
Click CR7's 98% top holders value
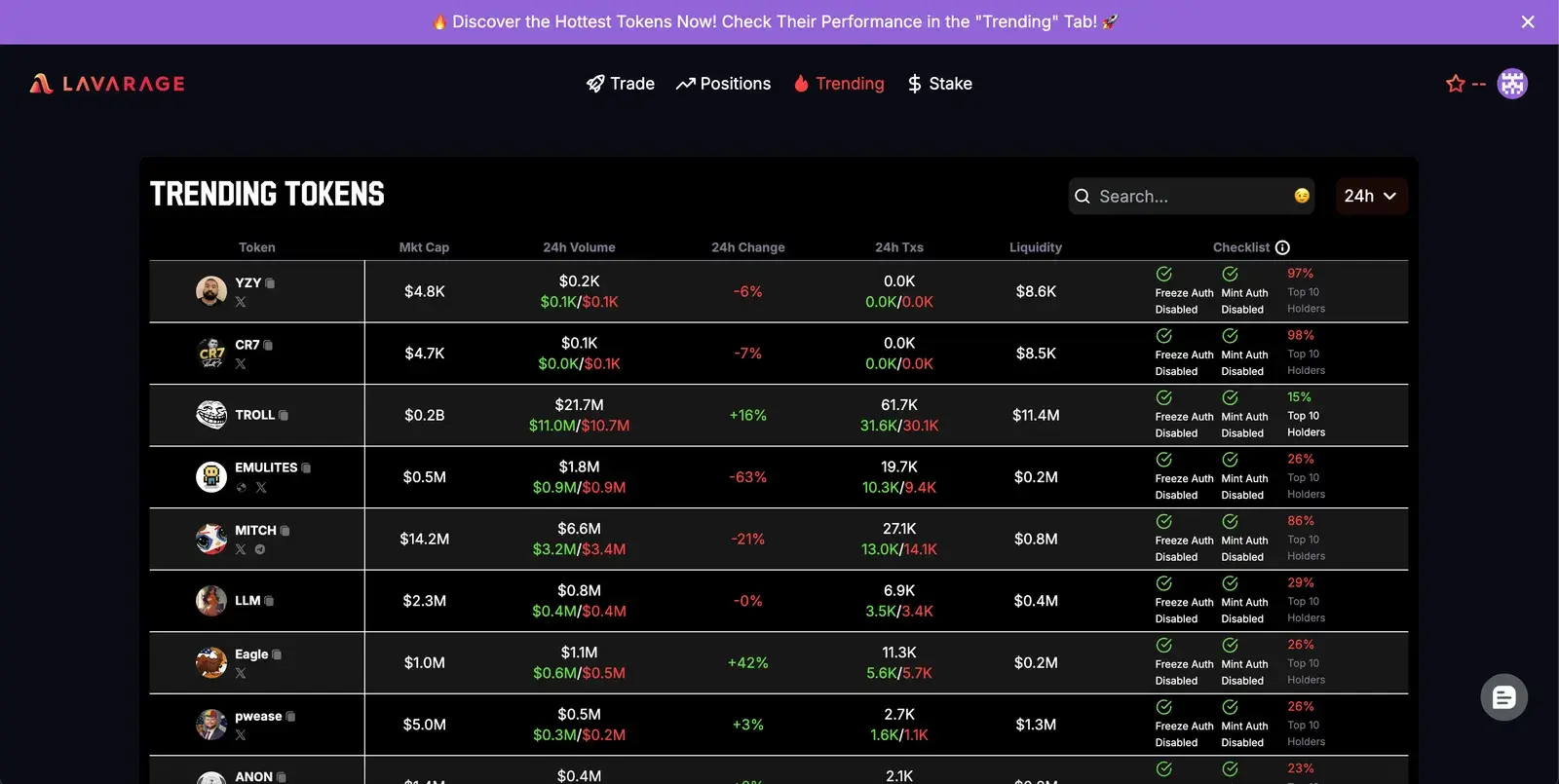click(1301, 335)
